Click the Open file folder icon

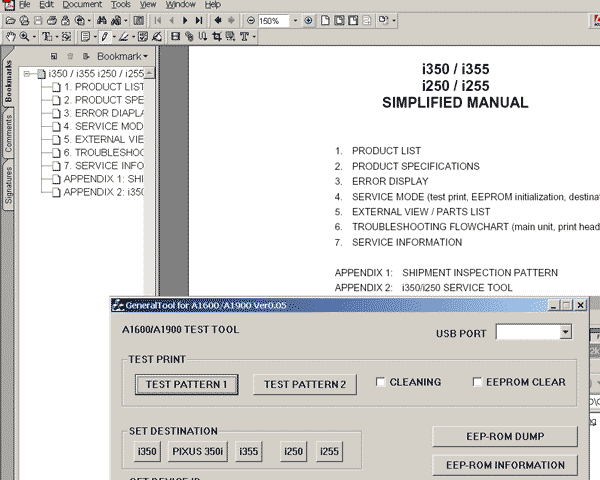point(10,20)
